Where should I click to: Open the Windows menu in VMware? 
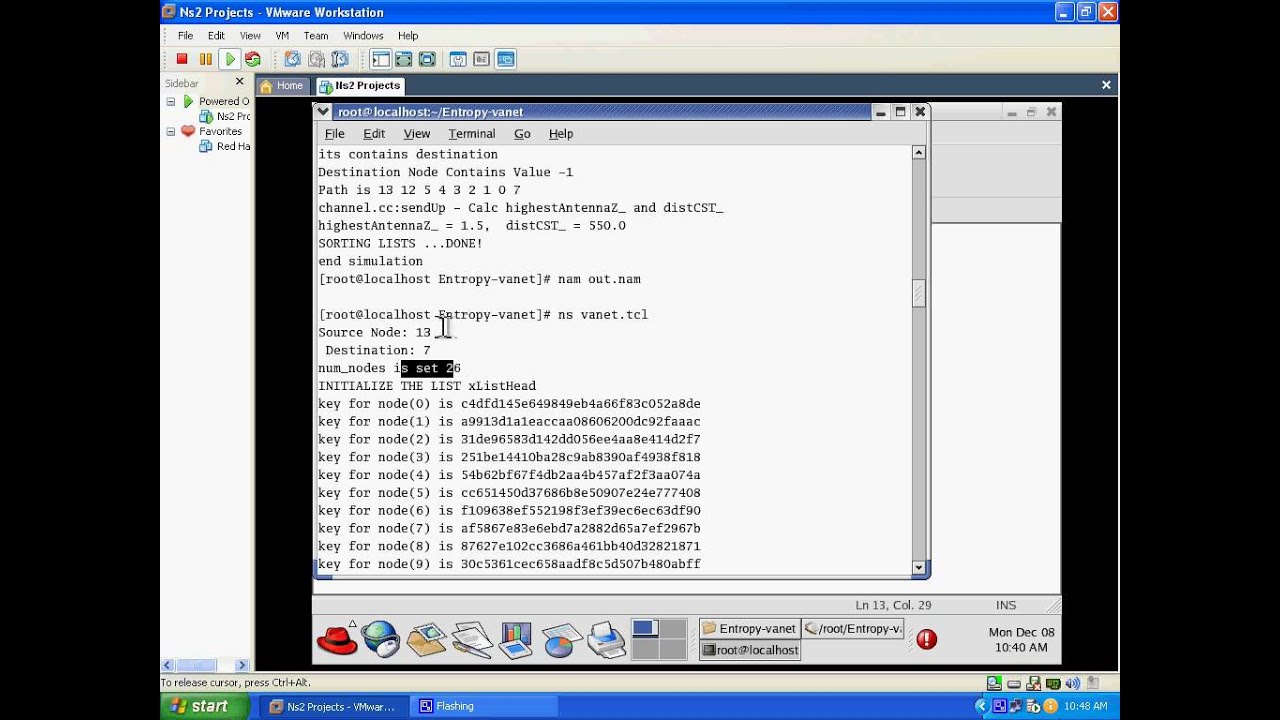[x=363, y=36]
